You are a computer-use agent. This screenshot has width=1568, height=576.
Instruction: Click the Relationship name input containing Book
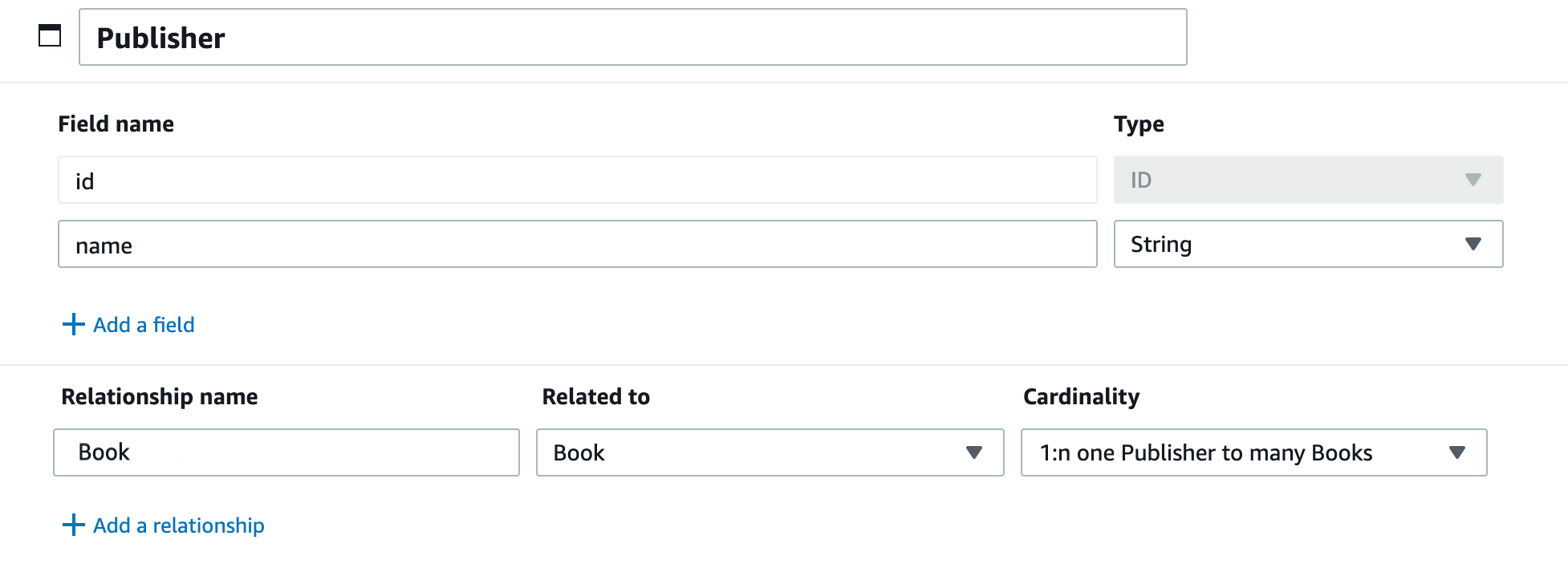pos(286,452)
